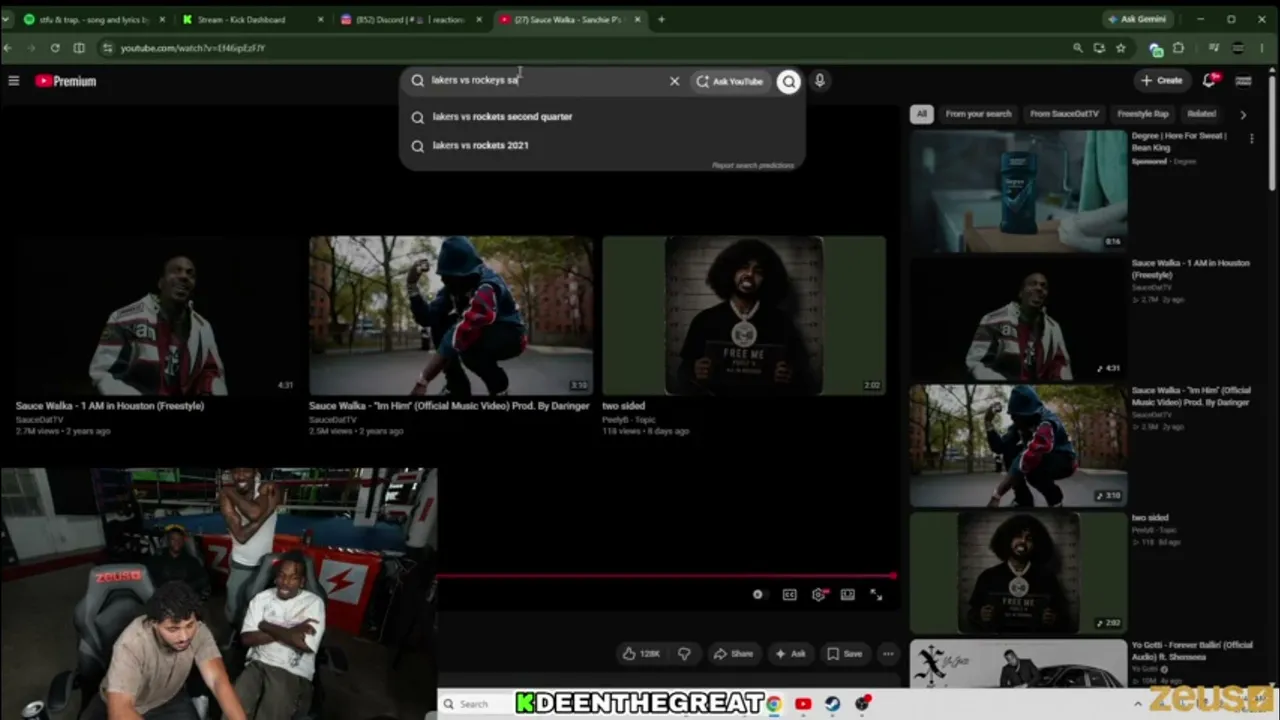Open Ask YouTube assistant
This screenshot has height=720, width=1280.
click(730, 81)
